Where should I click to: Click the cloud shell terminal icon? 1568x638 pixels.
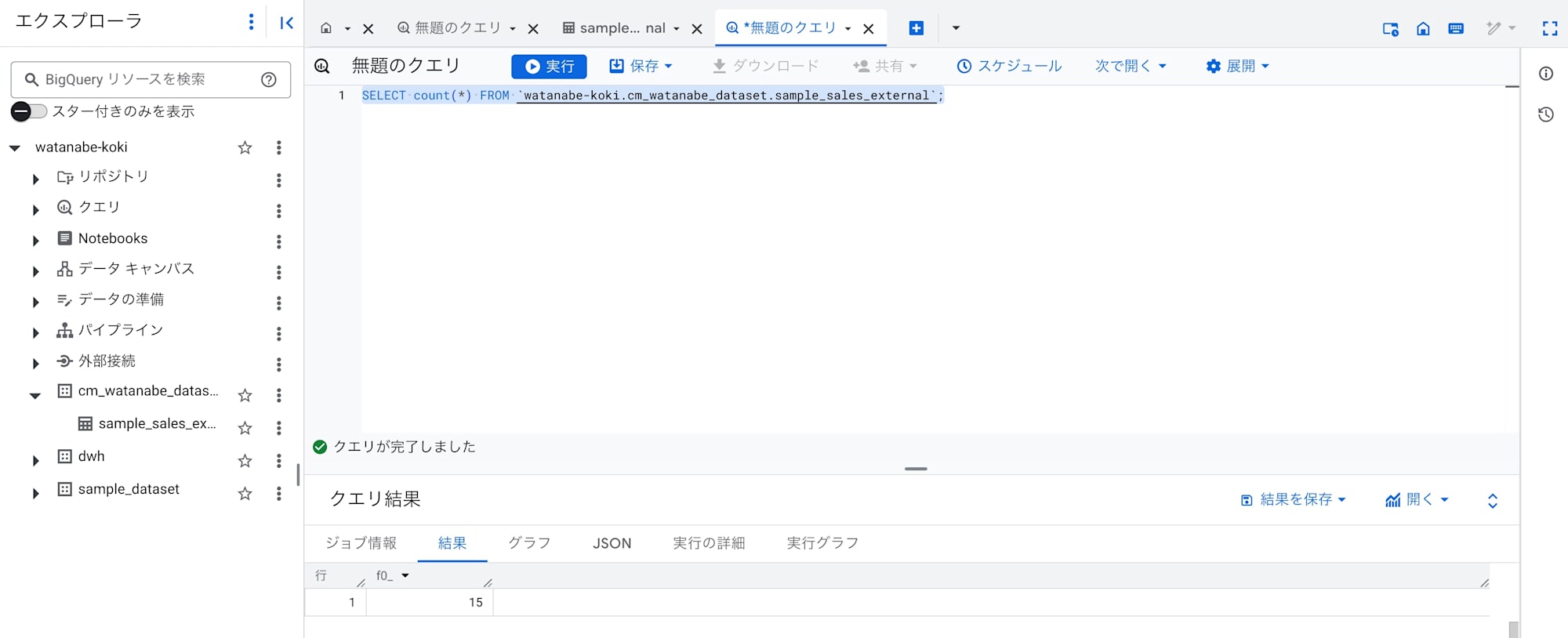(1391, 29)
